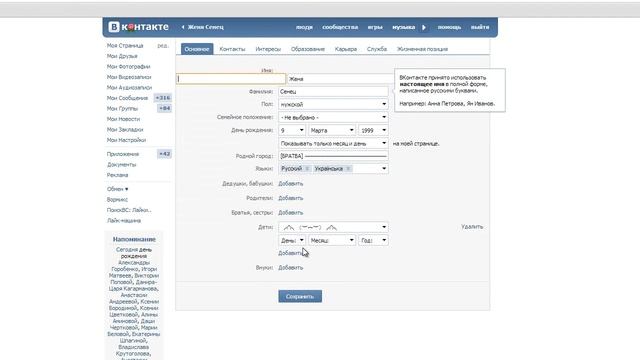This screenshot has height=360, width=640.
Task: Switch to the Жизненная позиция tab
Action: [422, 49]
